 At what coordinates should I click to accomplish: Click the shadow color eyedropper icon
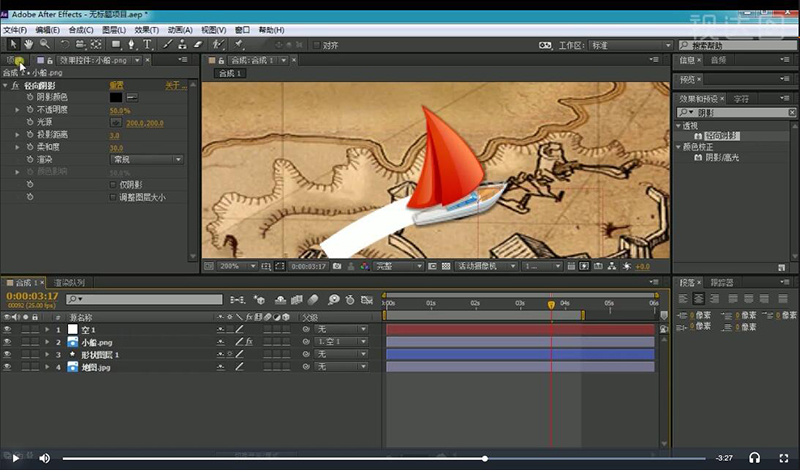[x=132, y=97]
